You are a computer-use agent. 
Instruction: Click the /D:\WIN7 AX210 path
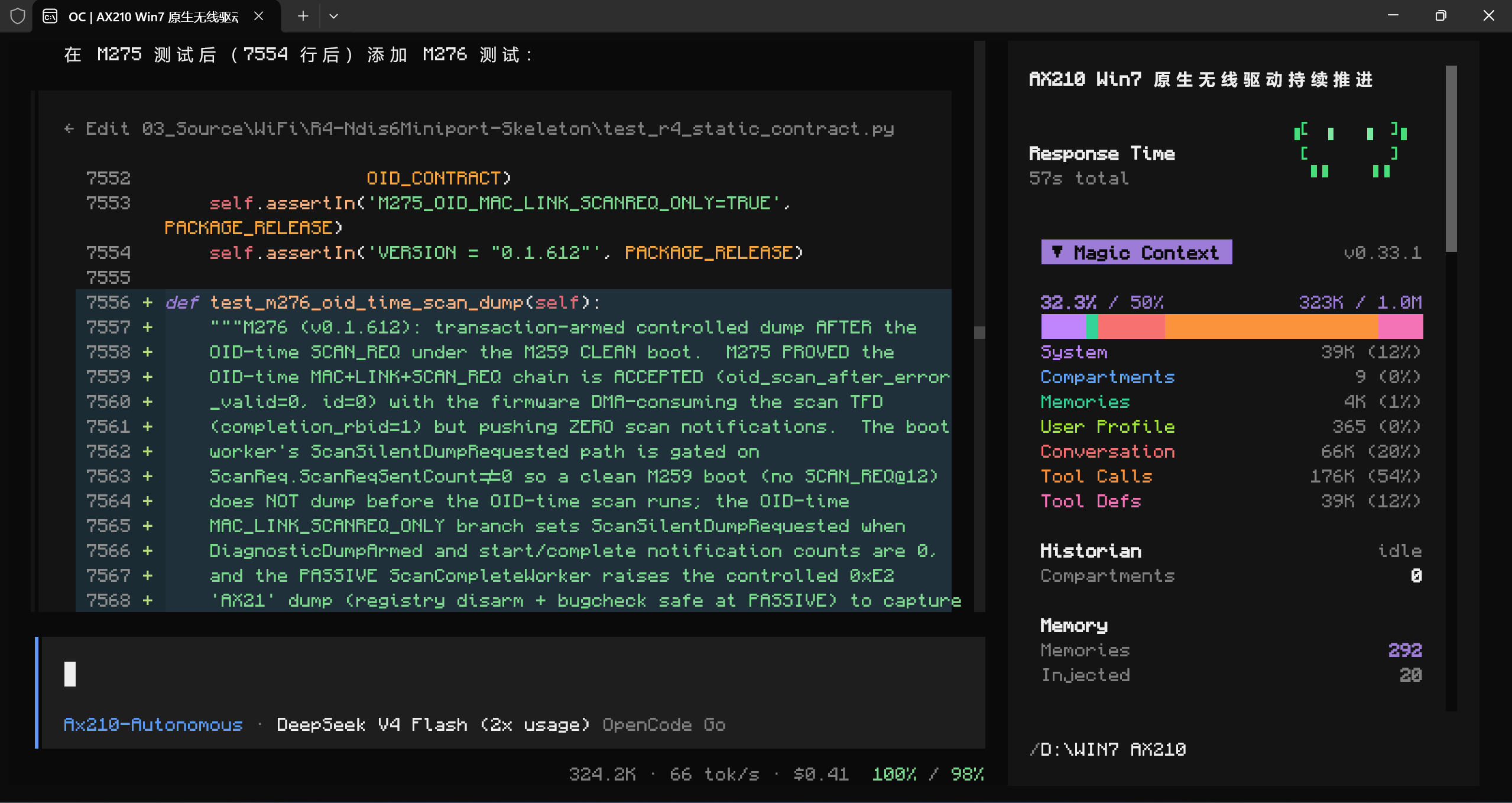click(x=1108, y=750)
